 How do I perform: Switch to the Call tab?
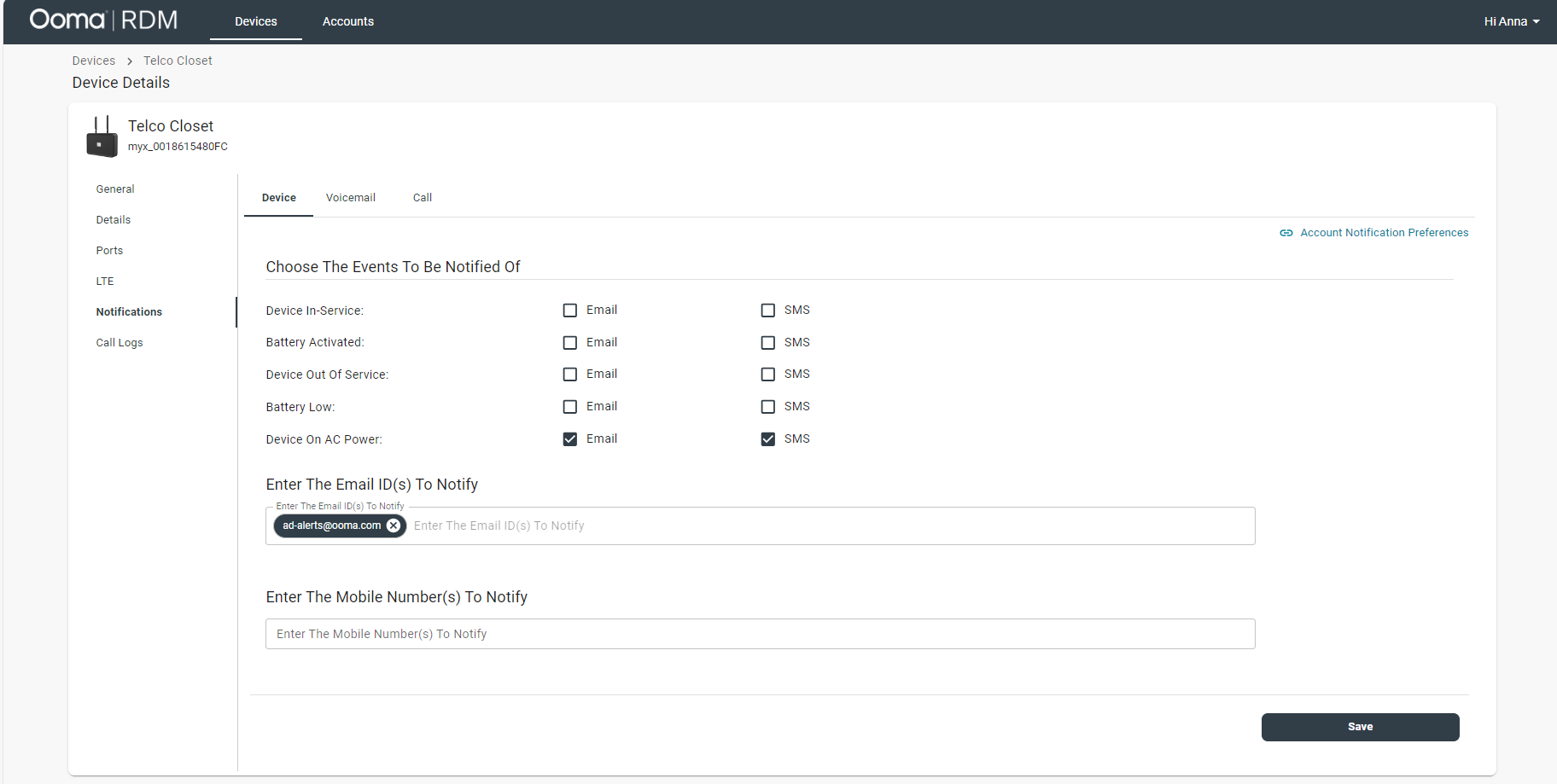(x=422, y=198)
